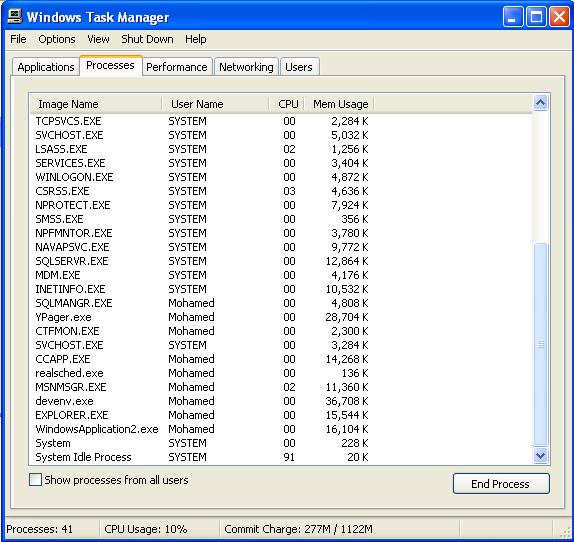Close the Windows Task Manager window
This screenshot has width=574, height=542.
pos(559,16)
